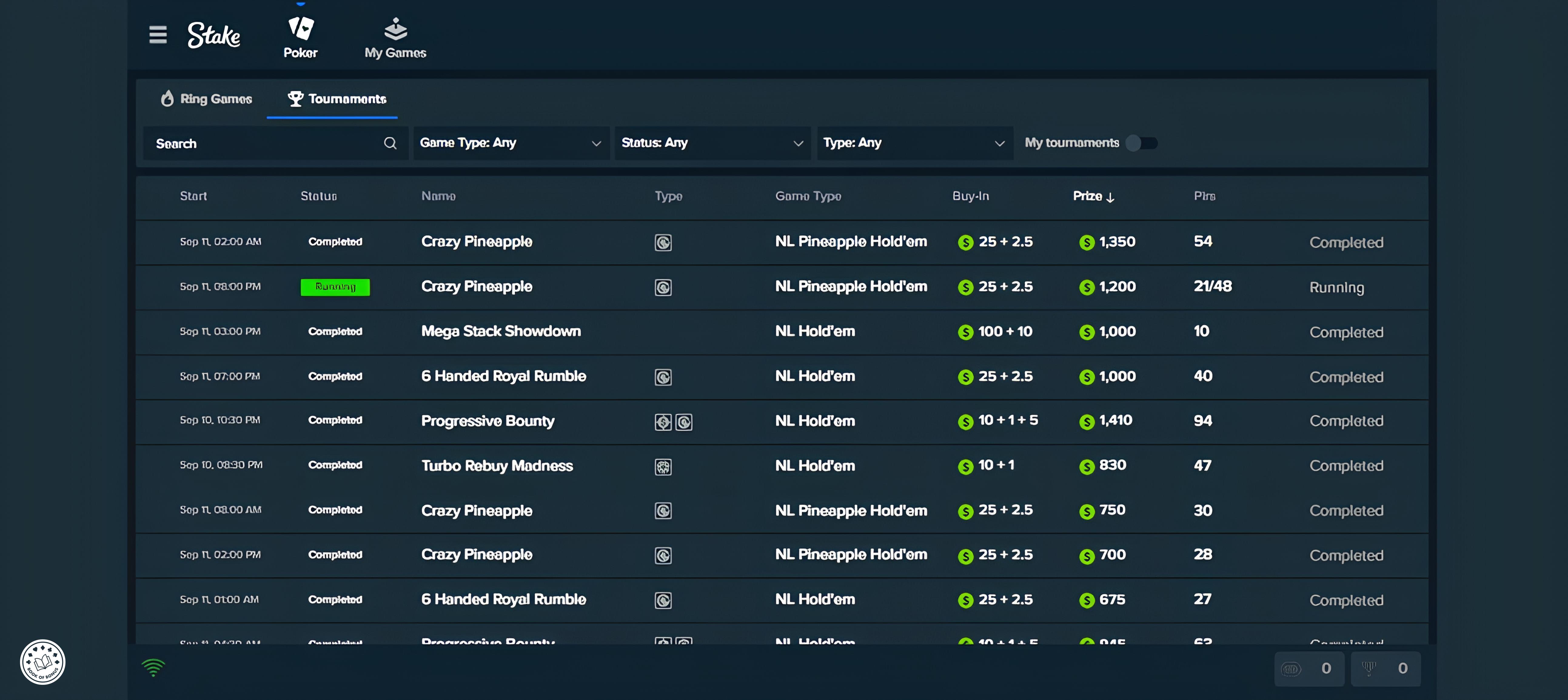The height and width of the screenshot is (700, 1568).
Task: Click the tournaments trophy counter icon
Action: 1369,669
